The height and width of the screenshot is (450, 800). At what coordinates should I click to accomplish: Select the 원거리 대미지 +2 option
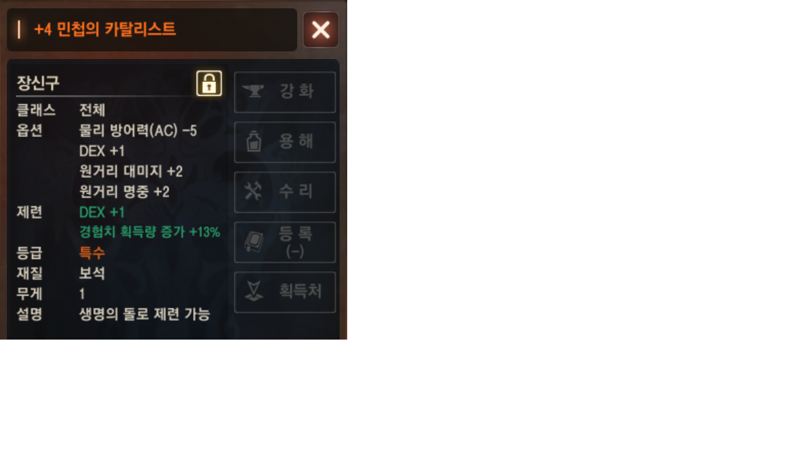click(131, 171)
